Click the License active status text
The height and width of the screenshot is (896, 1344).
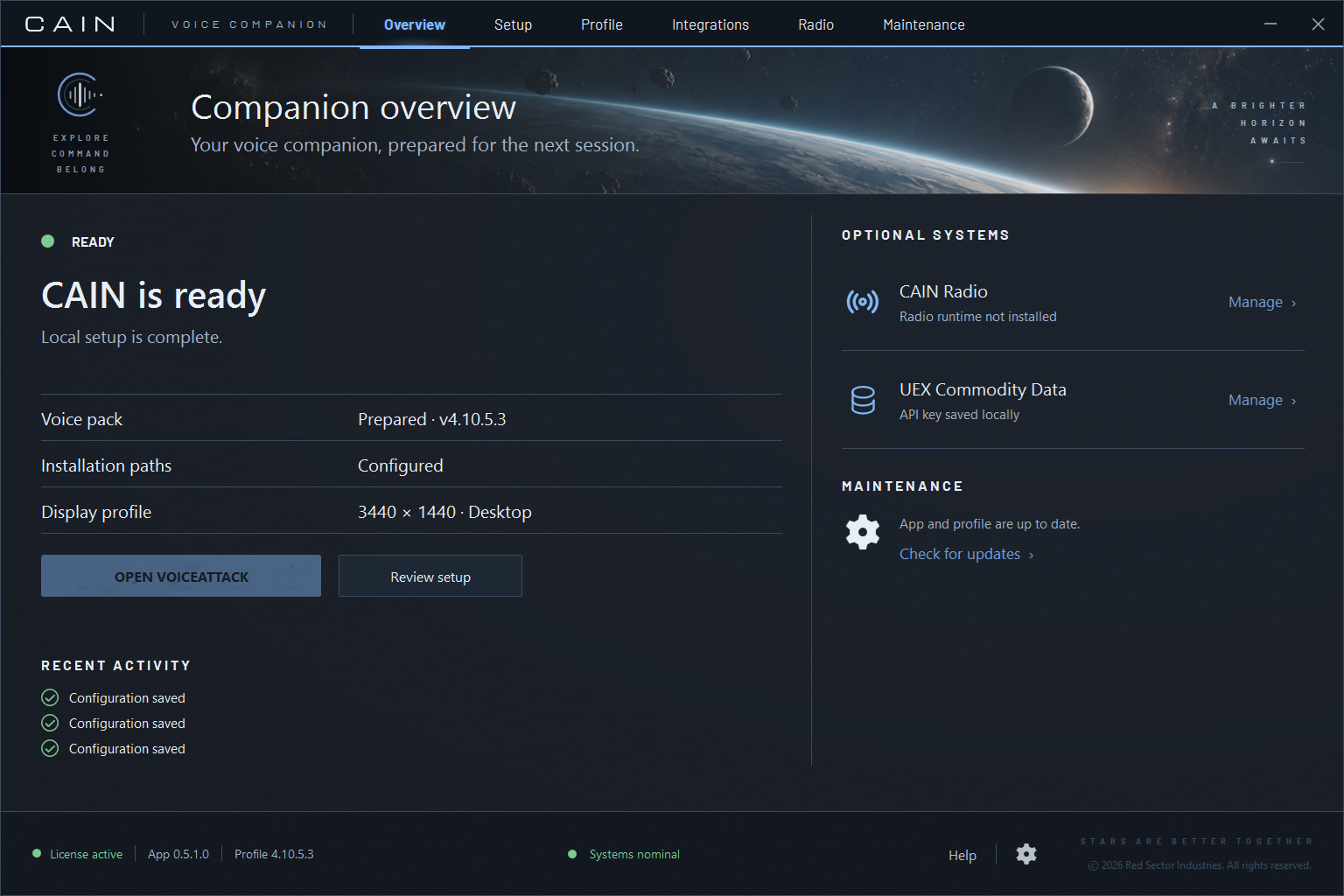(86, 854)
